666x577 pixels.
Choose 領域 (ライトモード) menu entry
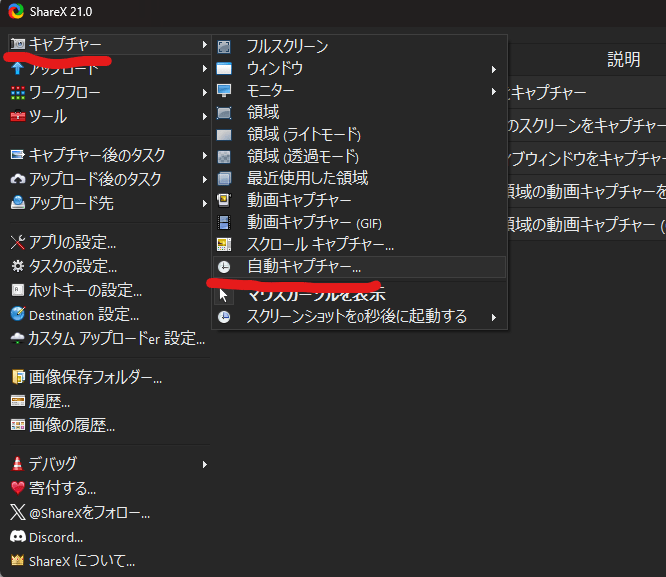(359, 135)
